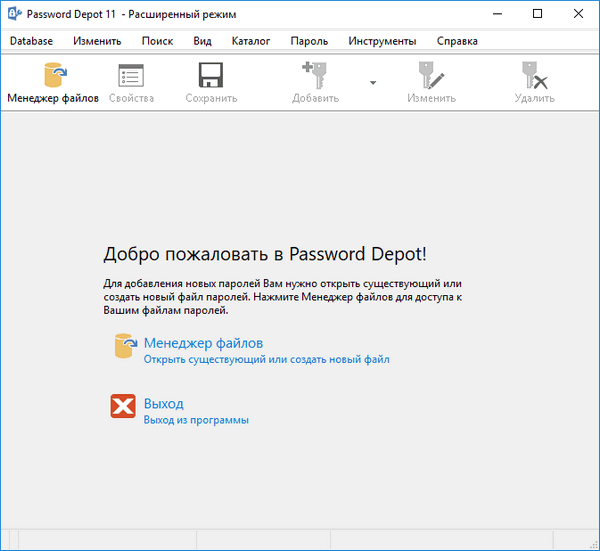
Task: Click the Выход из программы link
Action: [x=196, y=420]
